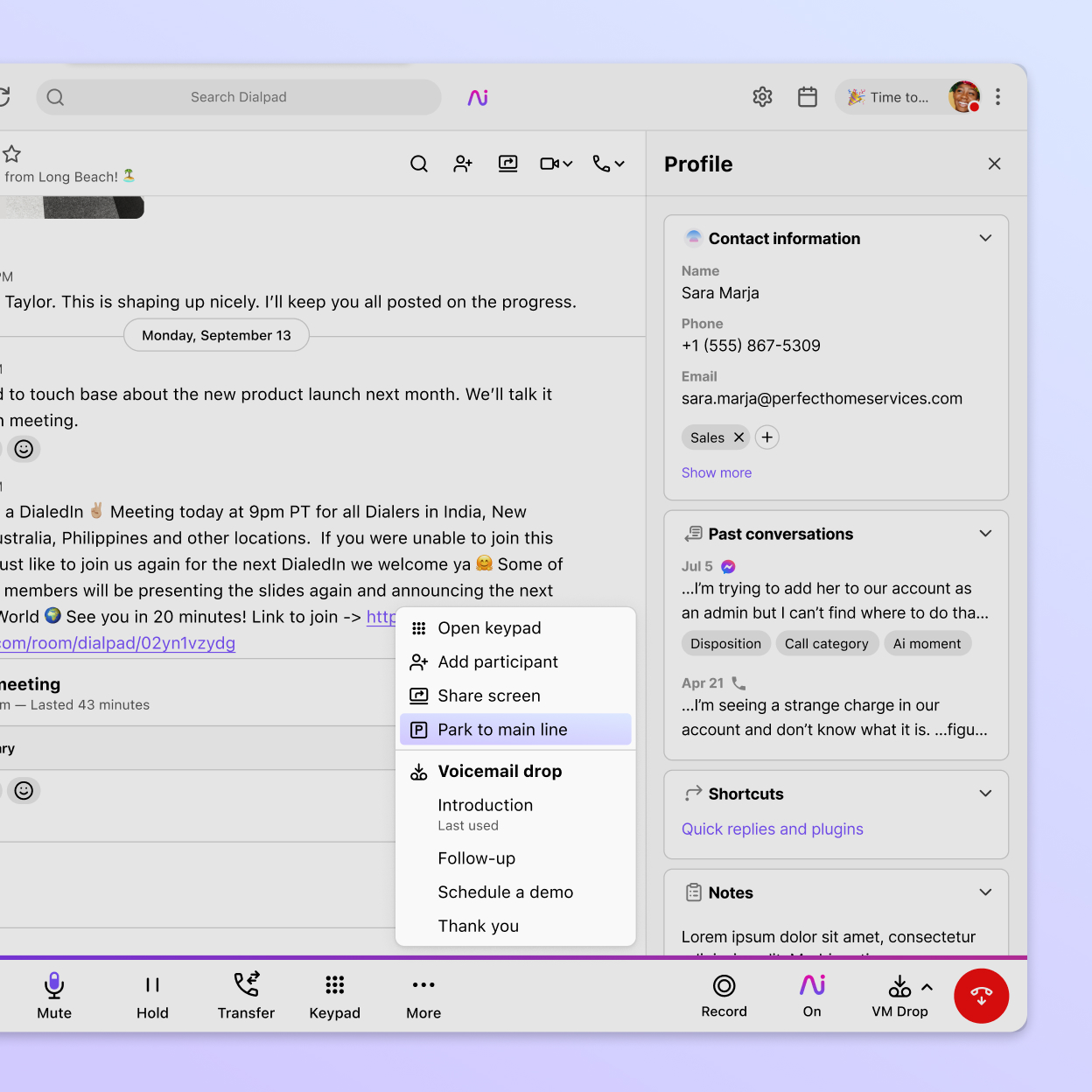The image size is (1092, 1092).
Task: Click Show more link in contact info
Action: click(x=717, y=472)
